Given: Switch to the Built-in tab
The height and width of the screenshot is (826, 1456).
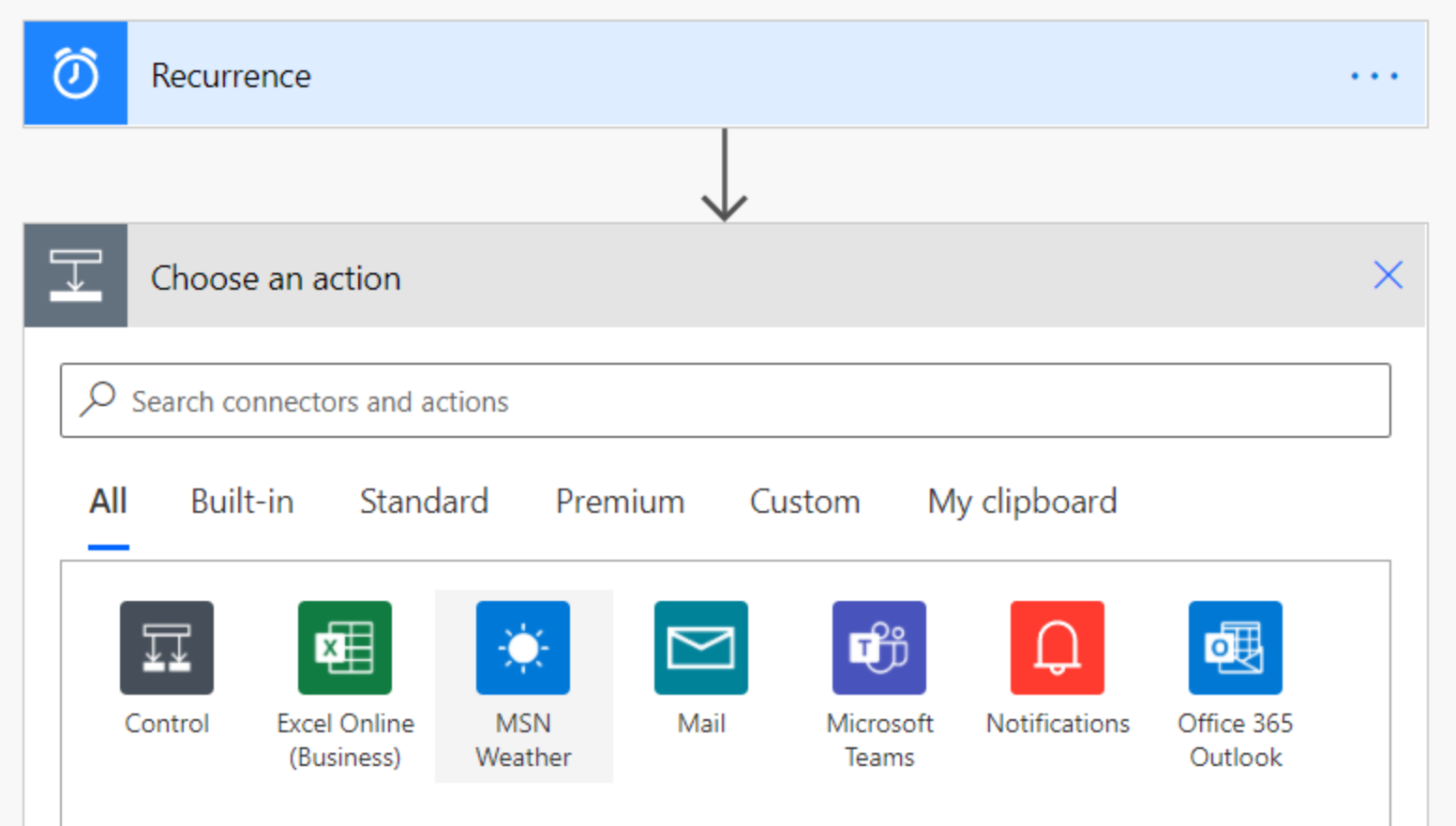Looking at the screenshot, I should [242, 502].
